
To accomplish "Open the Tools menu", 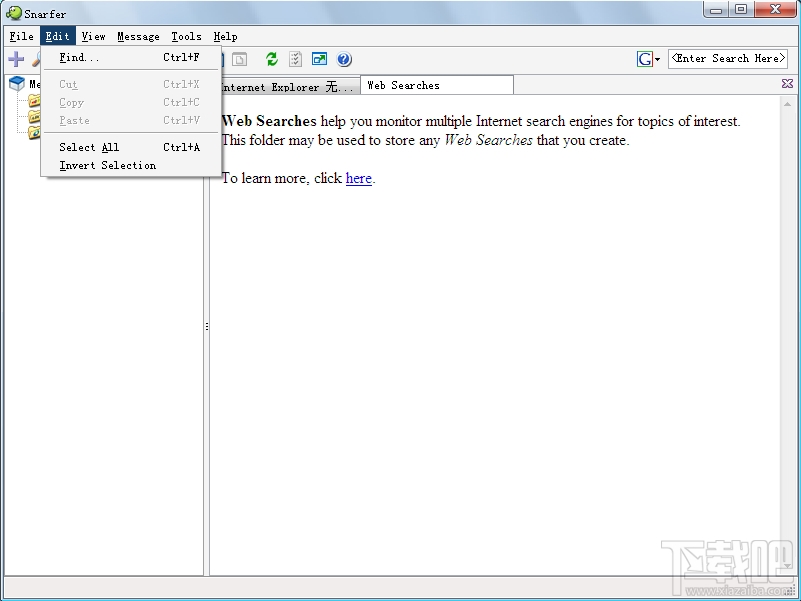I will 186,36.
